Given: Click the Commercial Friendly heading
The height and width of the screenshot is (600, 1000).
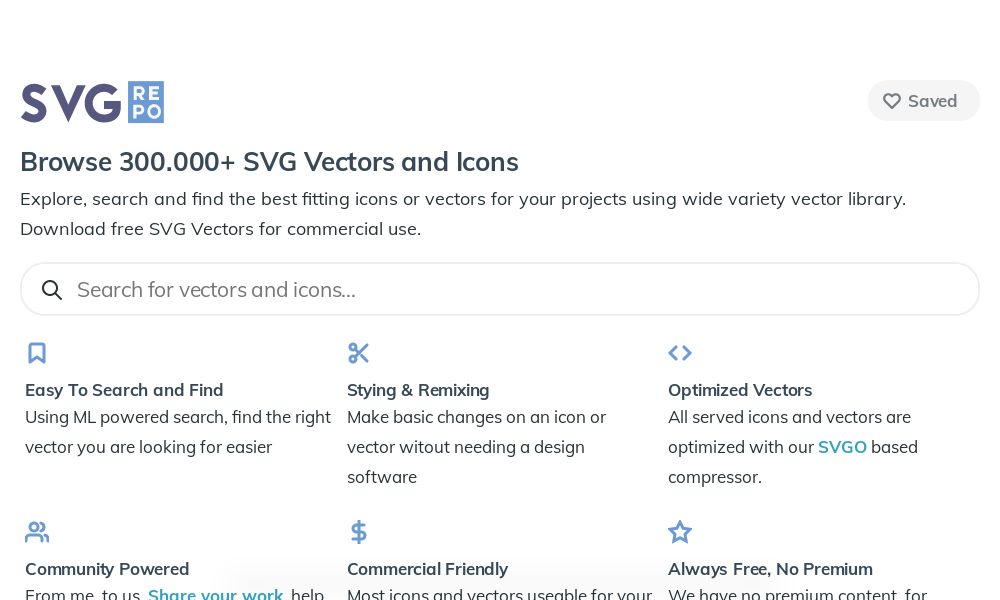Looking at the screenshot, I should point(427,568).
